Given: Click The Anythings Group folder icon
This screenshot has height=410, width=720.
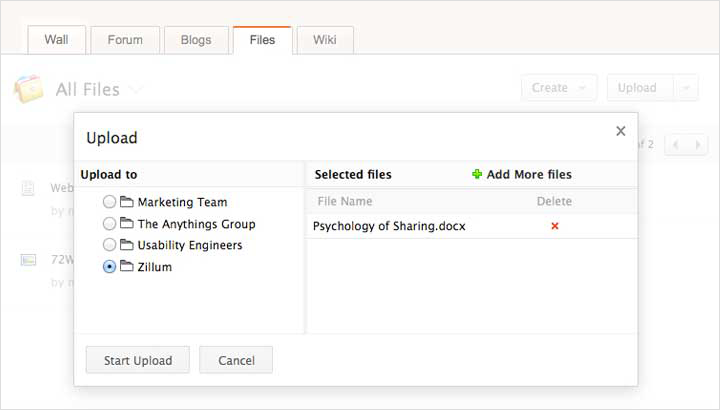Looking at the screenshot, I should tap(127, 224).
